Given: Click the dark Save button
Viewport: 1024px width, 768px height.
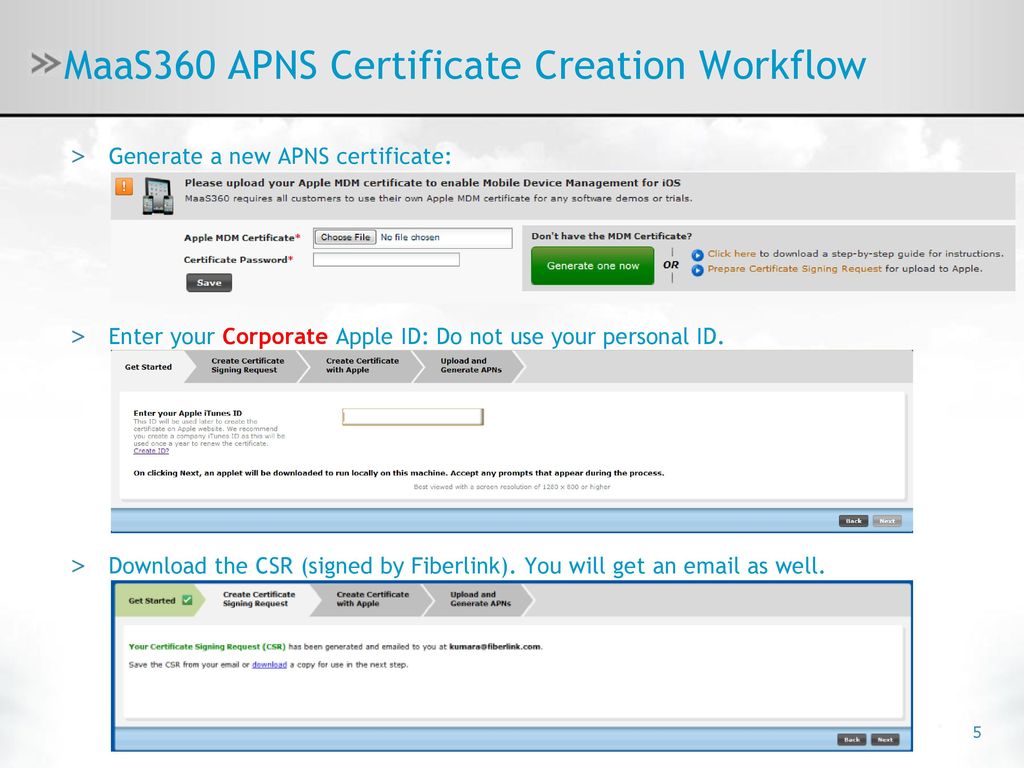Looking at the screenshot, I should [209, 283].
